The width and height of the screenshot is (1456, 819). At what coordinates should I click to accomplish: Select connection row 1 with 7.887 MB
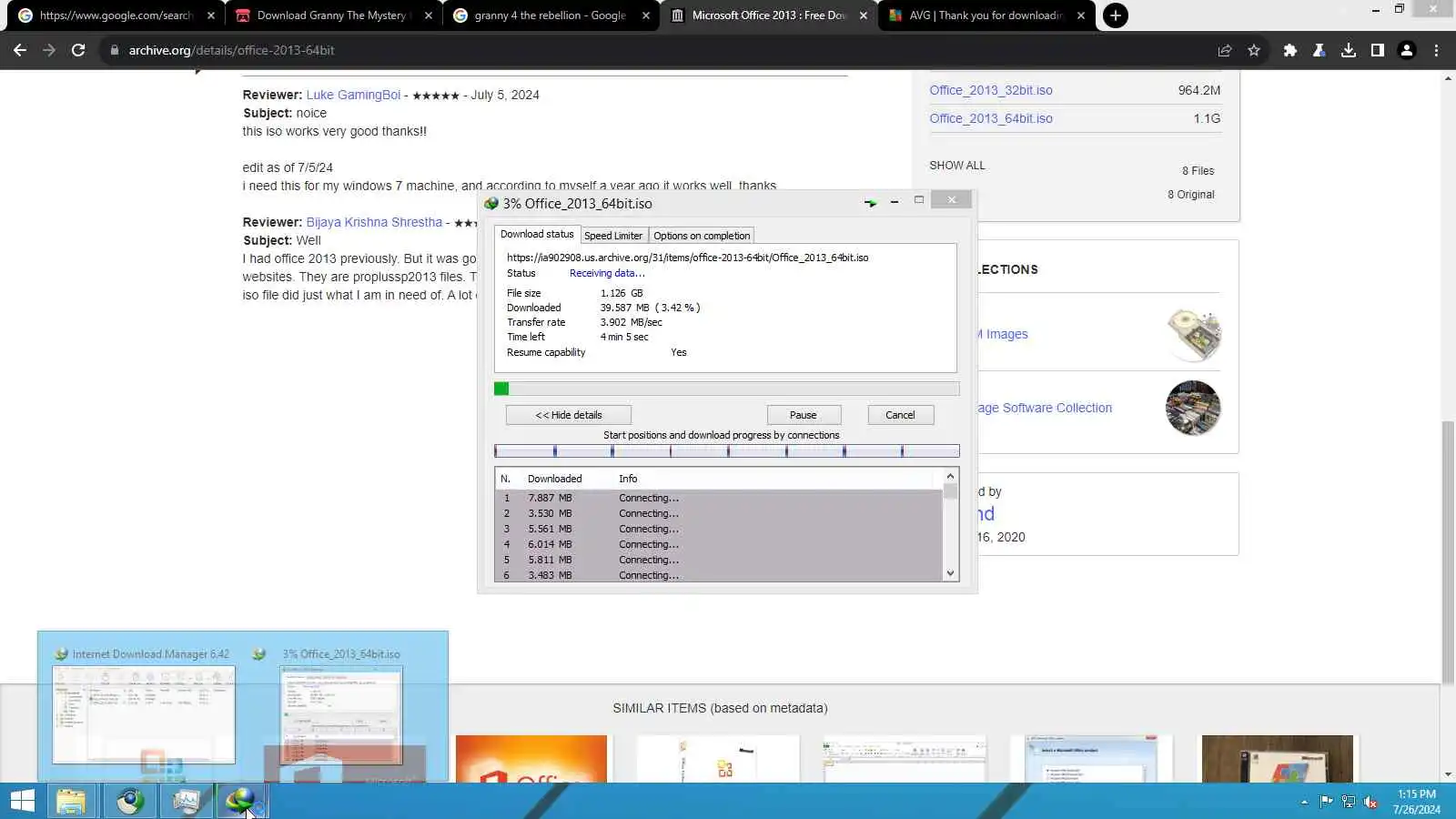coord(719,498)
